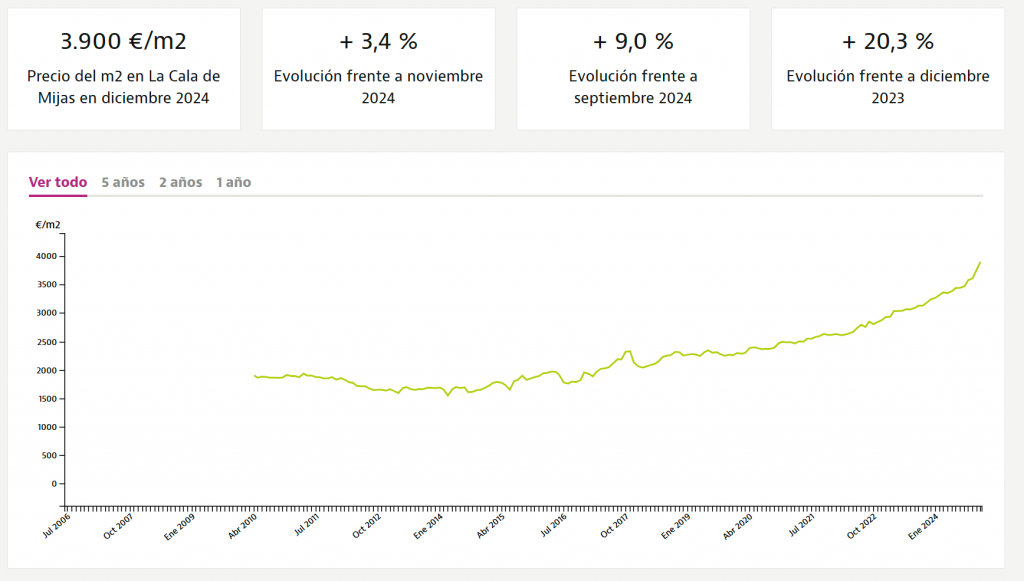Open the "1 año" tab
Image resolution: width=1024 pixels, height=581 pixels.
point(233,182)
